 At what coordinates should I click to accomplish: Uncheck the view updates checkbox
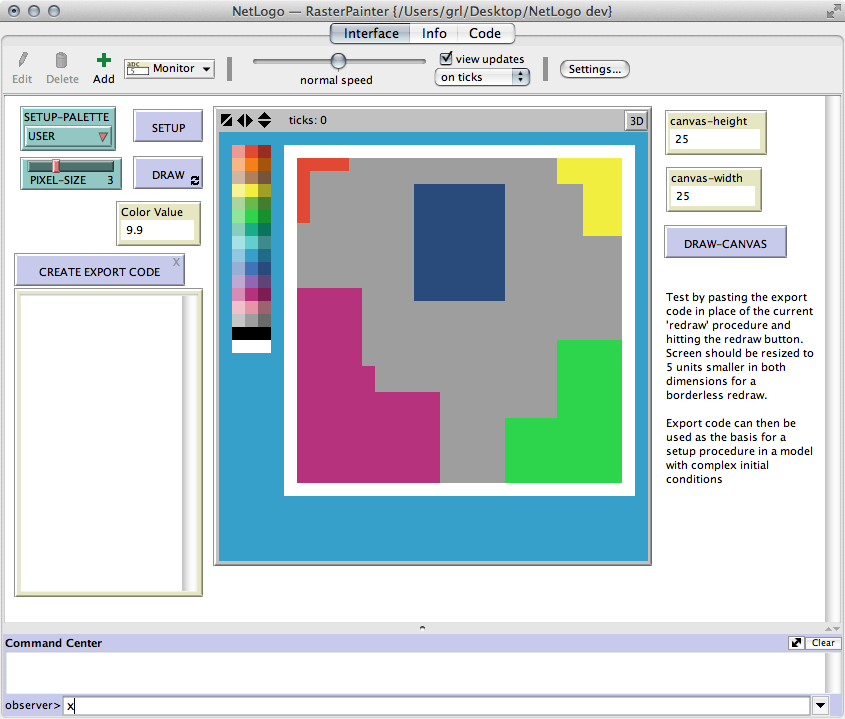pyautogui.click(x=447, y=59)
